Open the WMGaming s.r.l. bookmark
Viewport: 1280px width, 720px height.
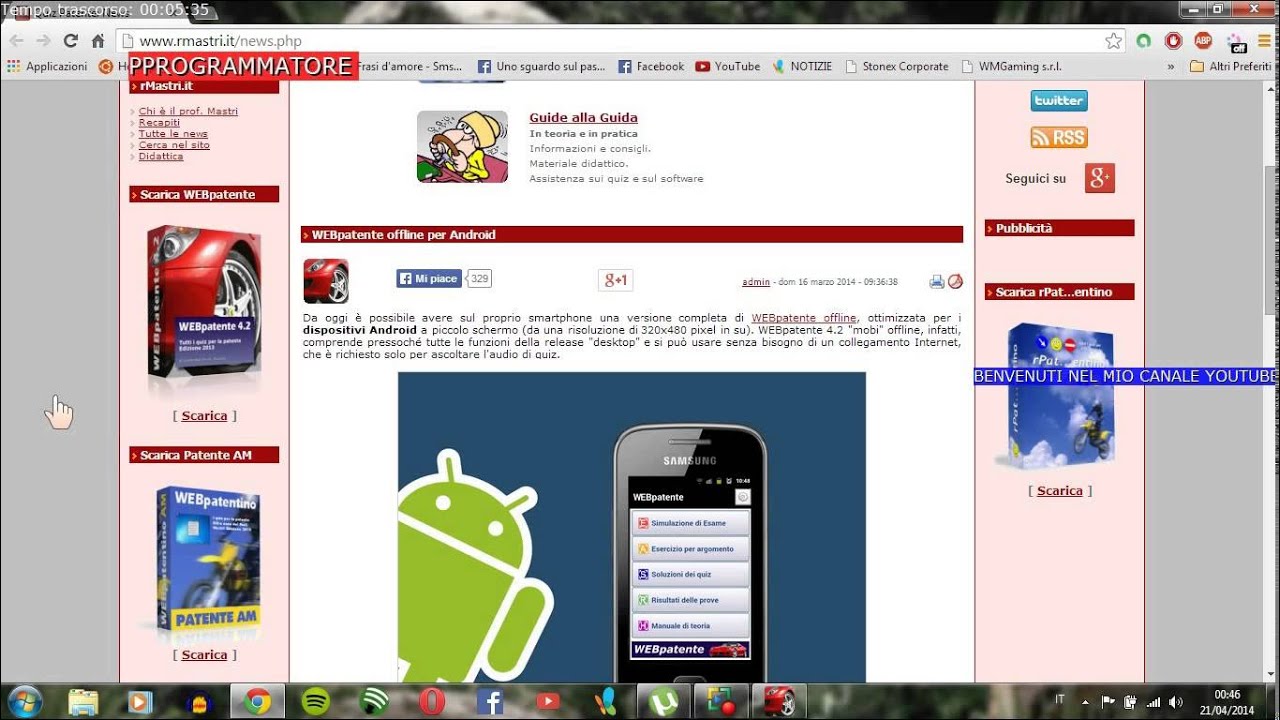1012,67
